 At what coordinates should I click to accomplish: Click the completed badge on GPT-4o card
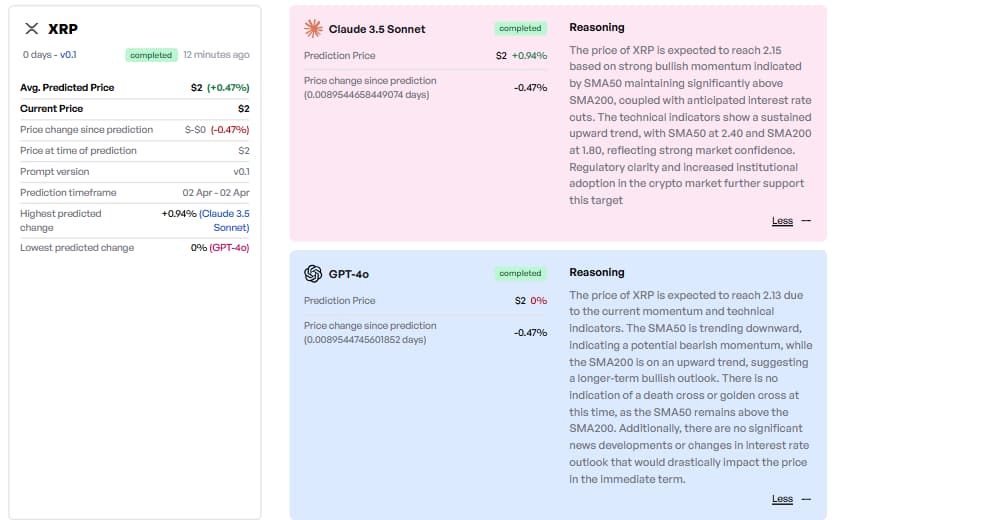(x=520, y=273)
